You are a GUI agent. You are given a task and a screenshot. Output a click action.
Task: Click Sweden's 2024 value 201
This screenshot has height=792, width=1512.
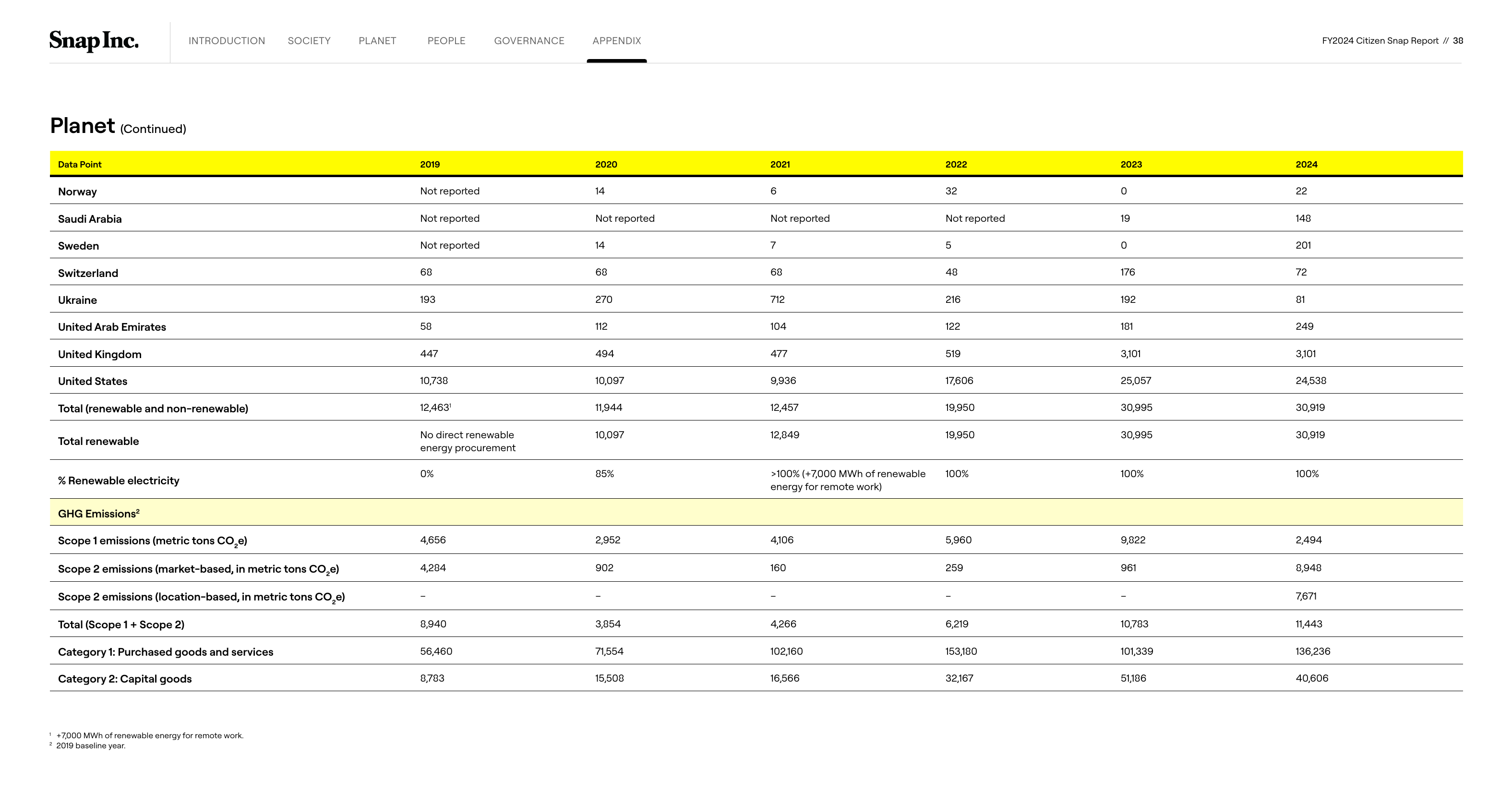pos(1303,245)
